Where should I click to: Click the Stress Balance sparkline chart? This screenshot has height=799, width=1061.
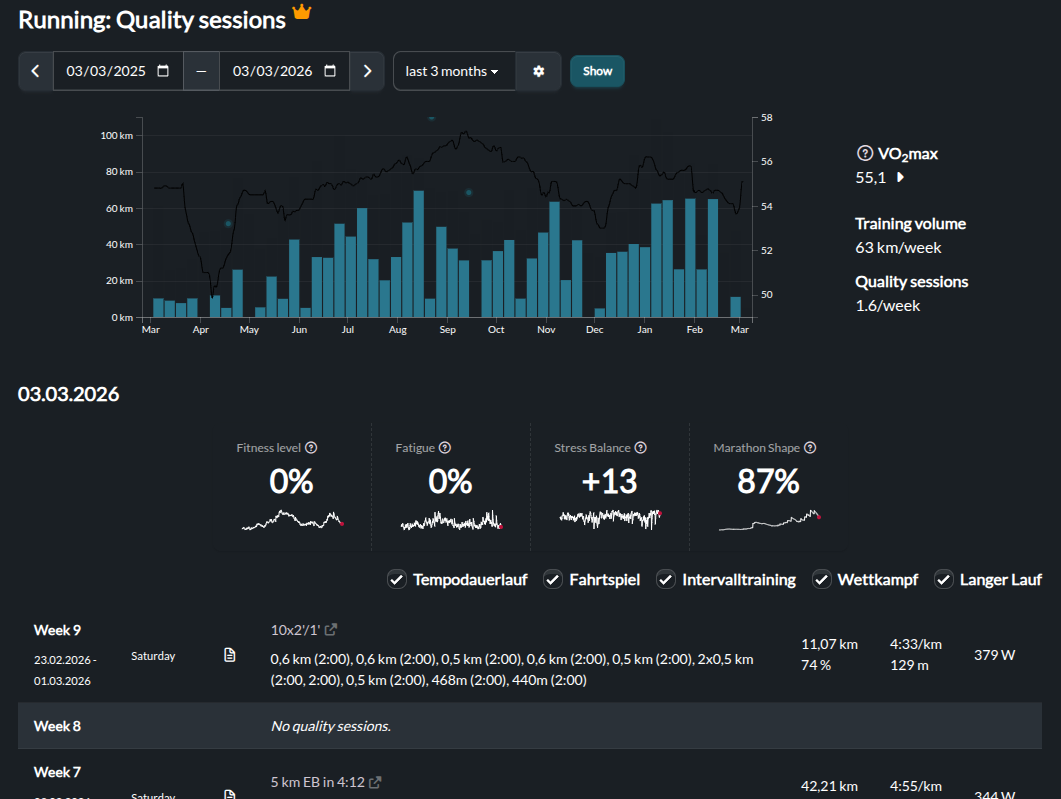[x=610, y=518]
